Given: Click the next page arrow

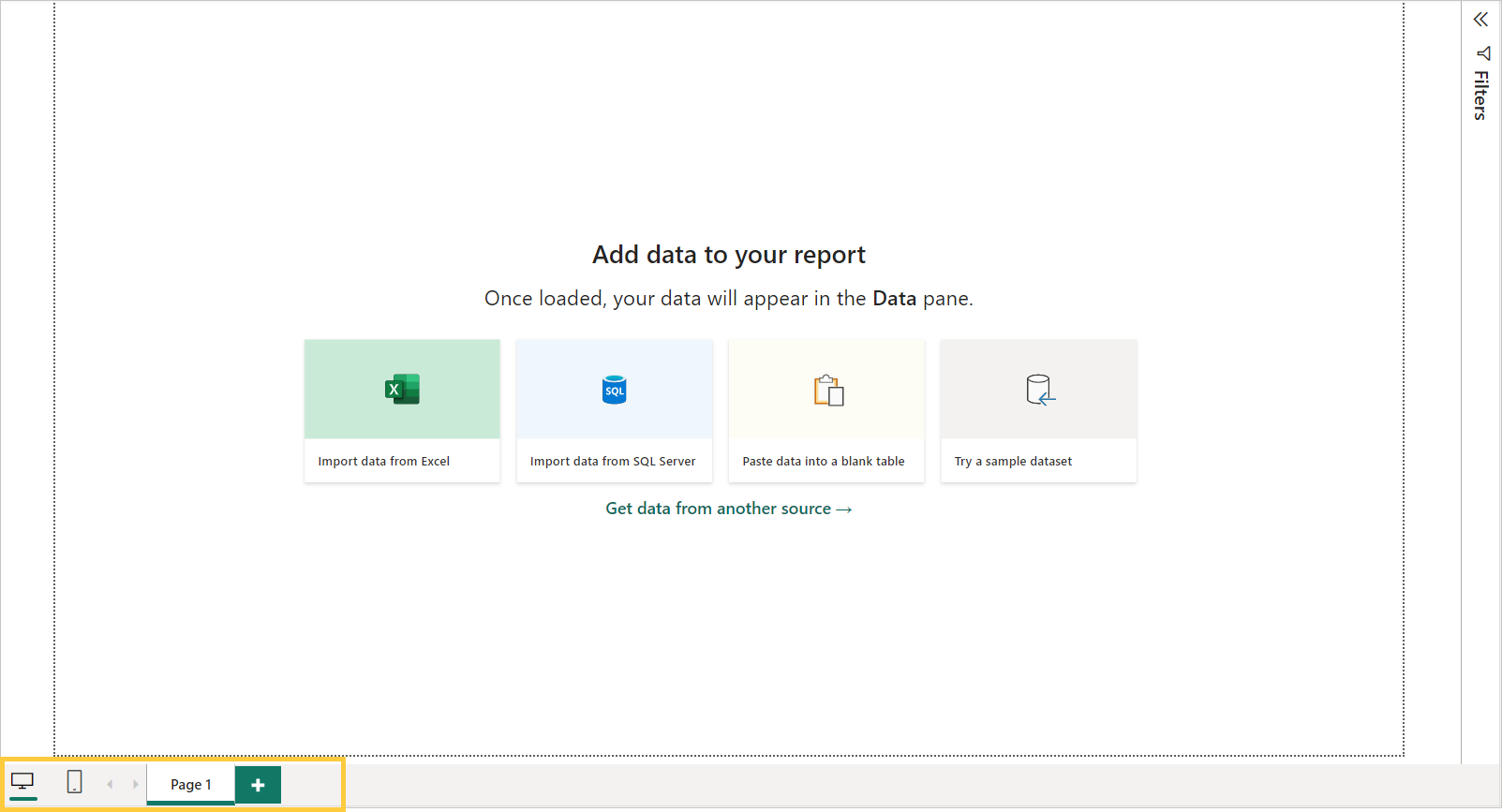Looking at the screenshot, I should (x=135, y=784).
